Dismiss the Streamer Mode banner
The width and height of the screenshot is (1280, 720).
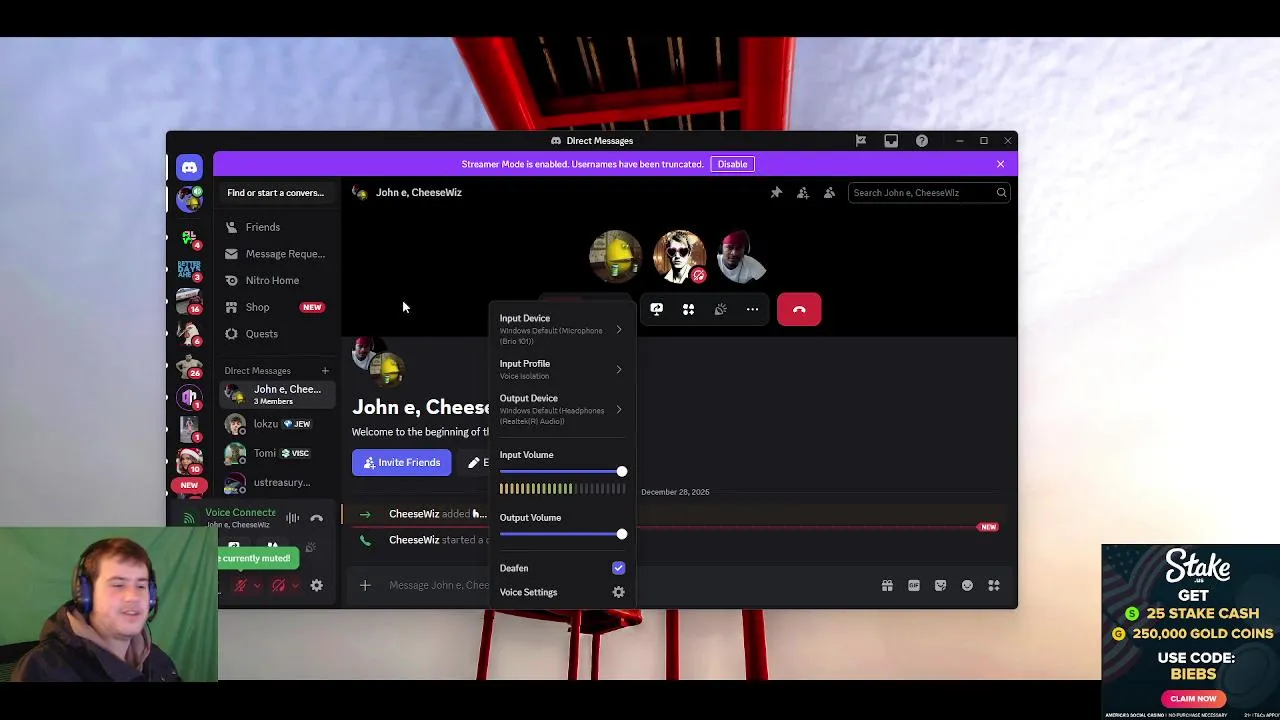coord(1000,164)
